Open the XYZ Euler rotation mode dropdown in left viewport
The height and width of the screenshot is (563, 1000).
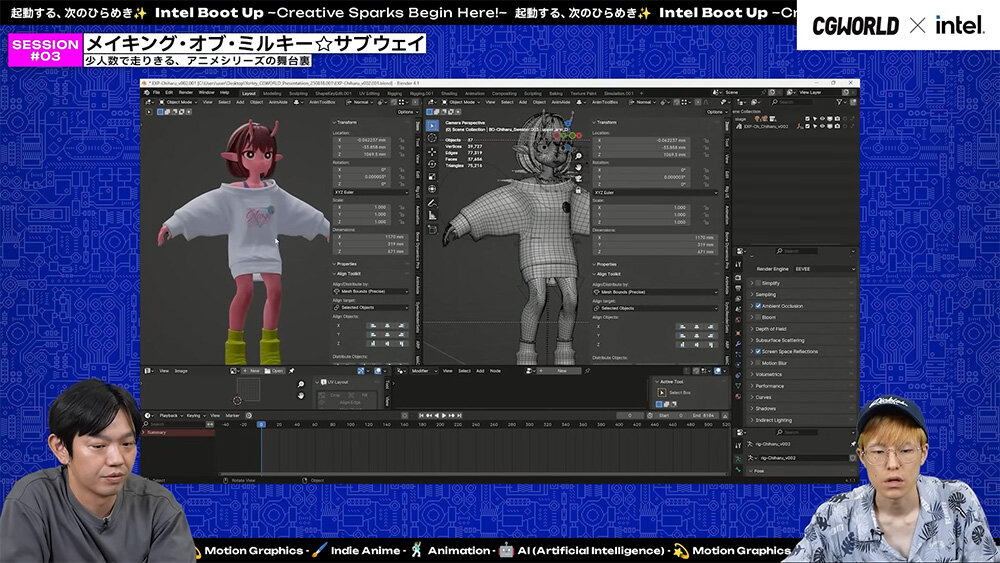click(x=371, y=192)
